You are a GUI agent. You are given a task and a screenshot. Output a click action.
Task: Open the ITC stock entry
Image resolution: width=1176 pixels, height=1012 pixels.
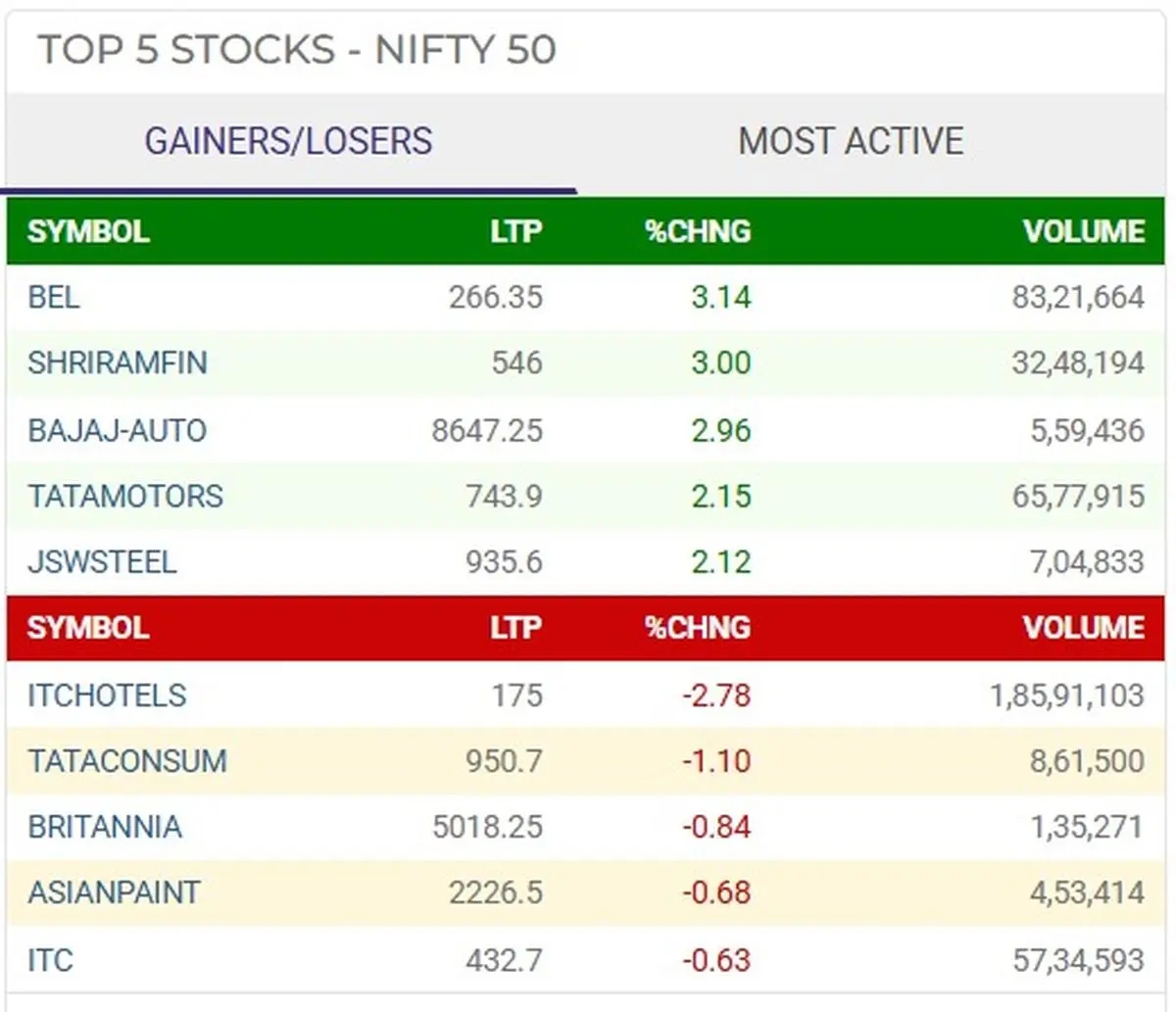click(x=48, y=961)
